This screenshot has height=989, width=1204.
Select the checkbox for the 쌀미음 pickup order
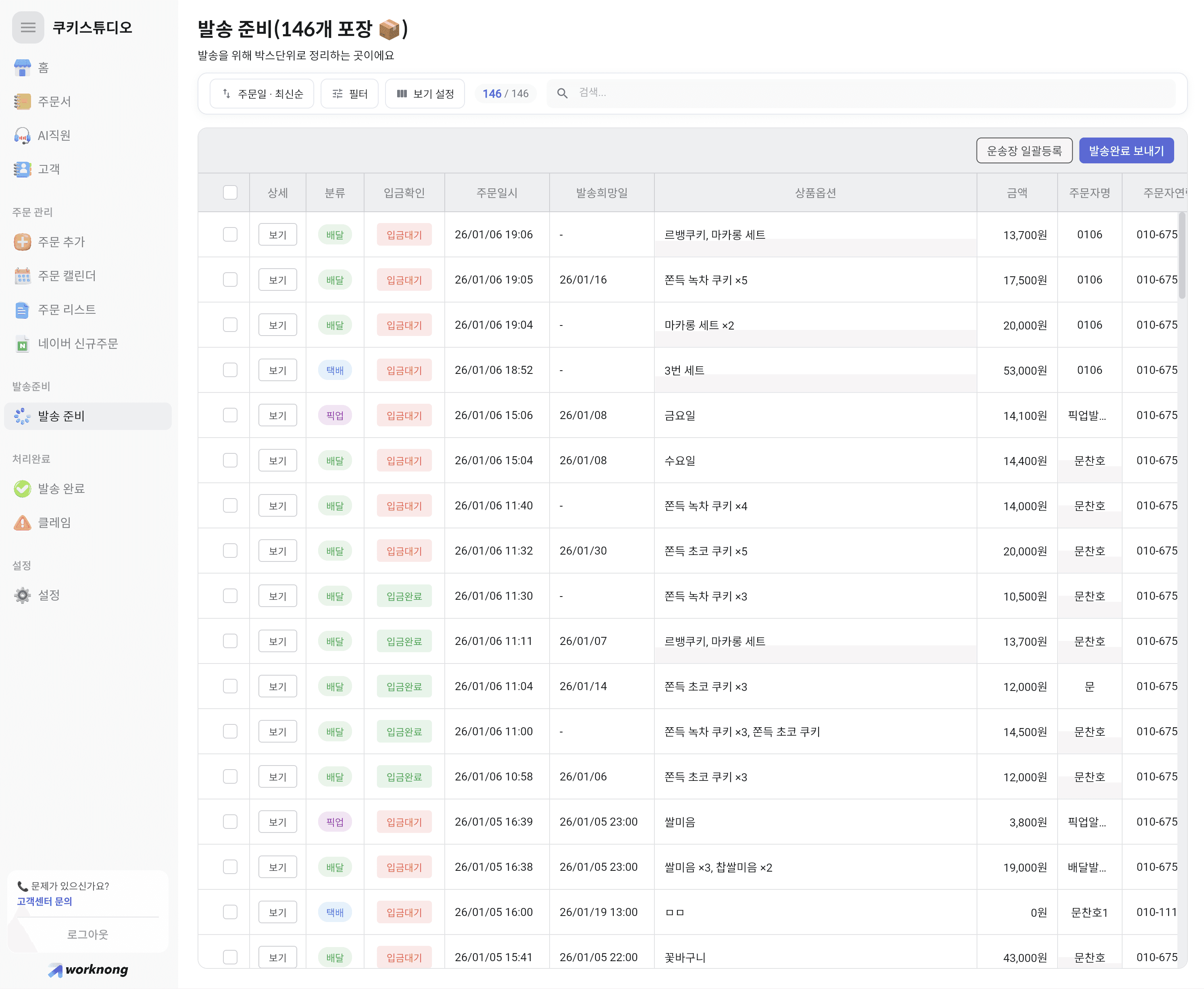click(230, 822)
